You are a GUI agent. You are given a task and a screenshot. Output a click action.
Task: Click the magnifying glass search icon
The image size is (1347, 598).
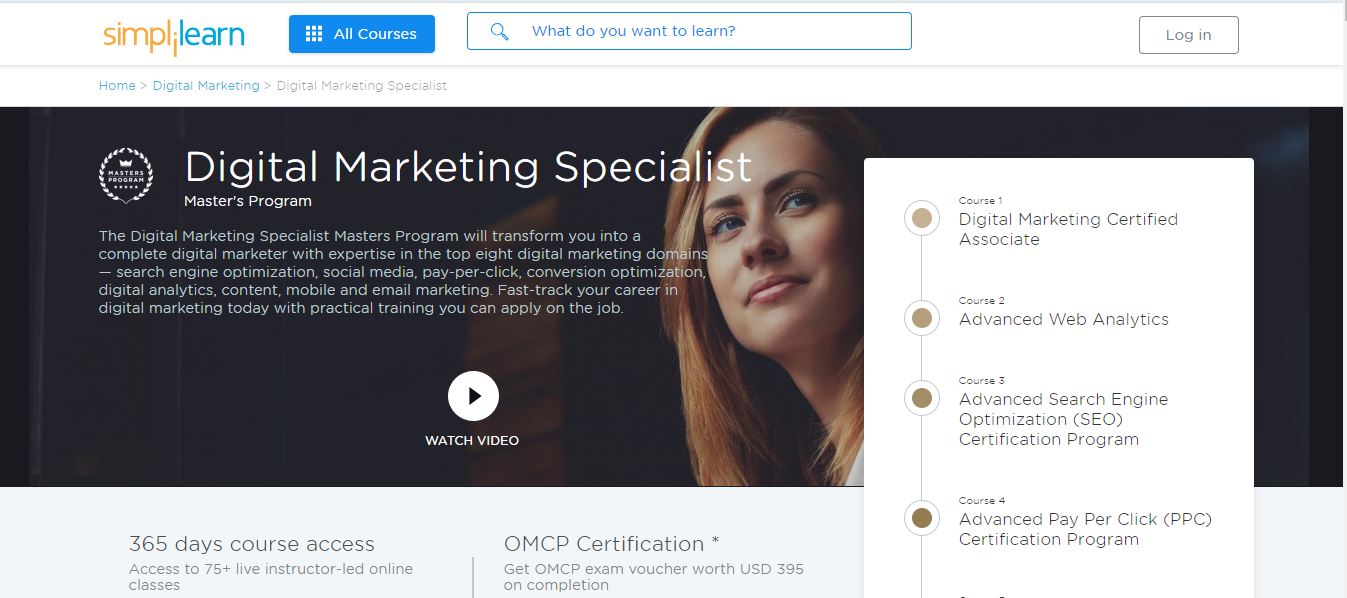(x=499, y=31)
